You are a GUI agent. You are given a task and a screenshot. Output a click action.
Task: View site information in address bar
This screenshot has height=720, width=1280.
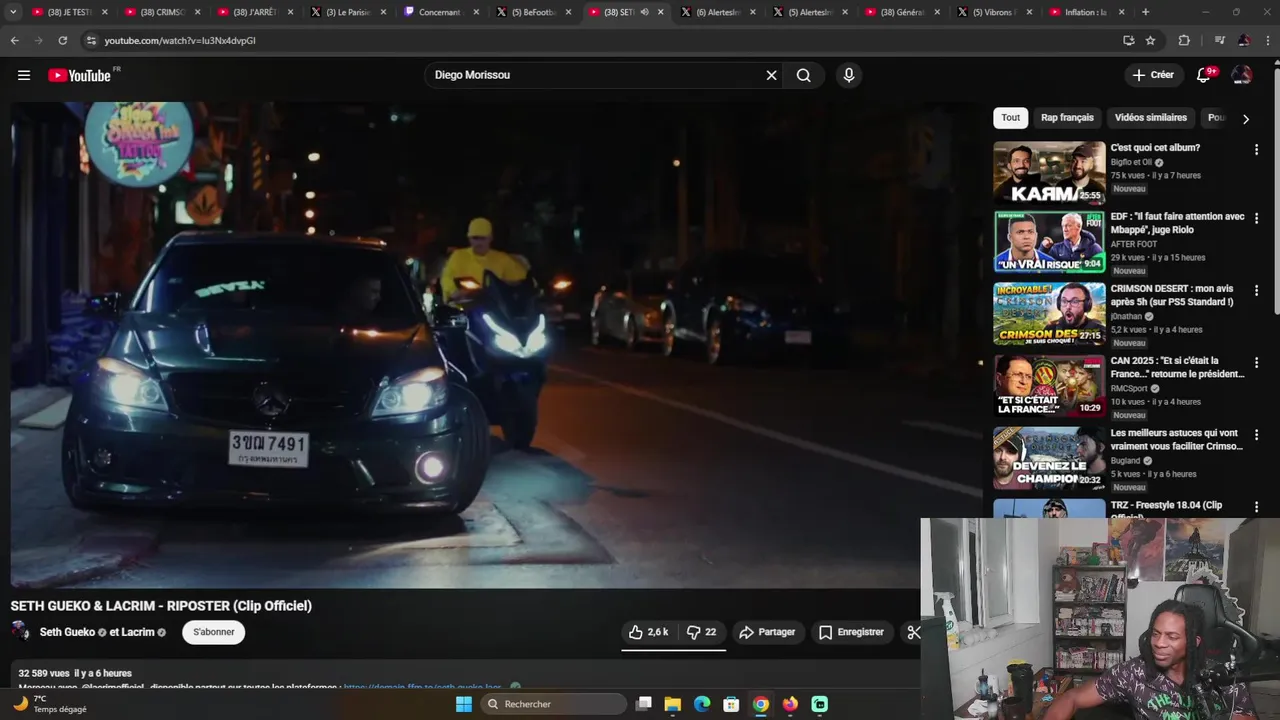pos(91,40)
